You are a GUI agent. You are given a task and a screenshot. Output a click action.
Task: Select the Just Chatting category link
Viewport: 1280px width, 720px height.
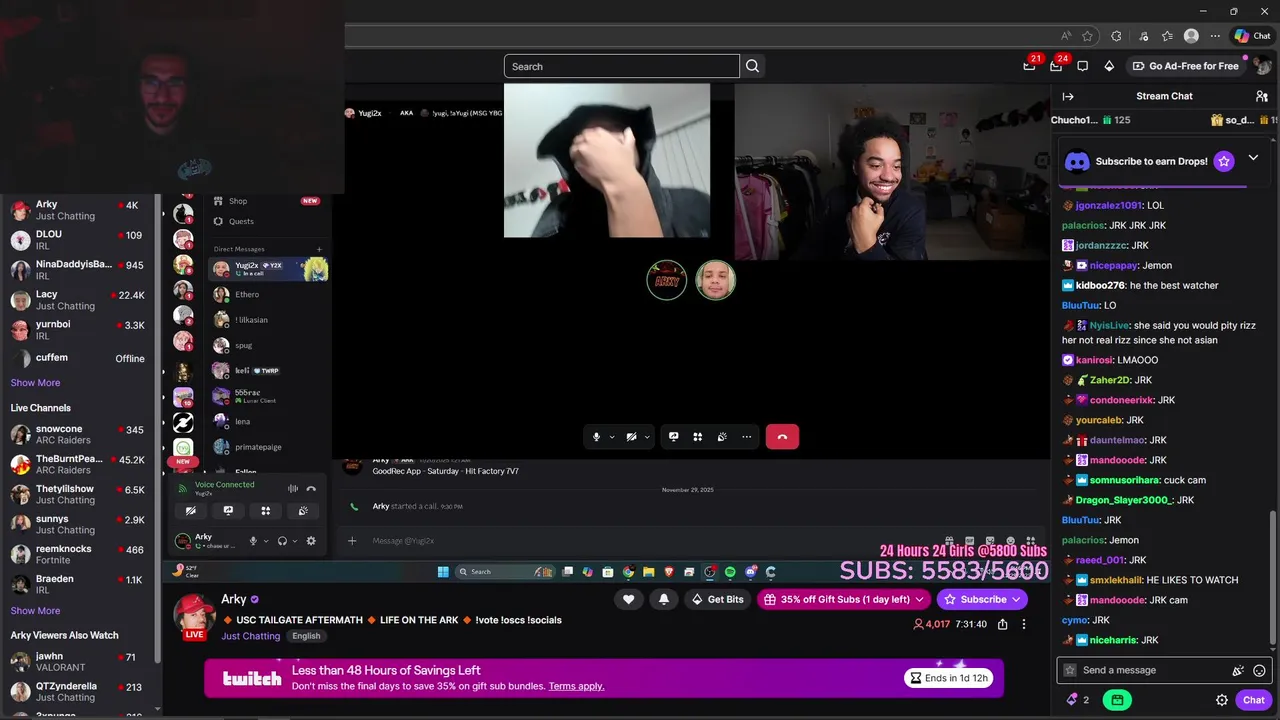[251, 636]
